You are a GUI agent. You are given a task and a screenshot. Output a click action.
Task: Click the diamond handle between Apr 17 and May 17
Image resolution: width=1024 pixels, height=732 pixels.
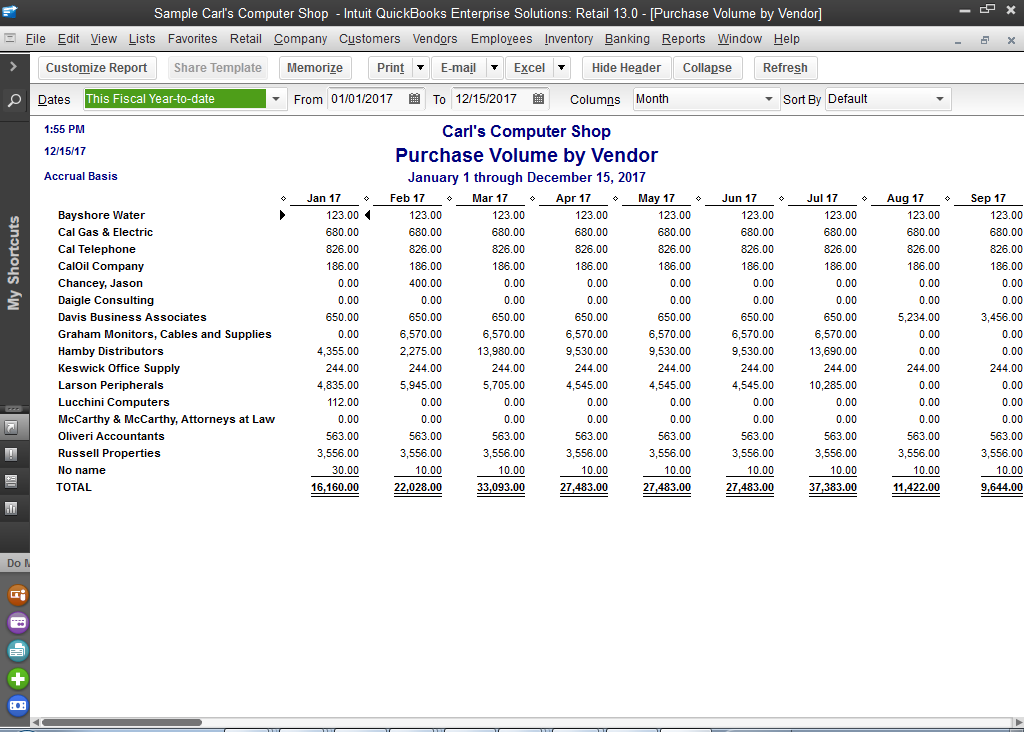[x=615, y=199]
